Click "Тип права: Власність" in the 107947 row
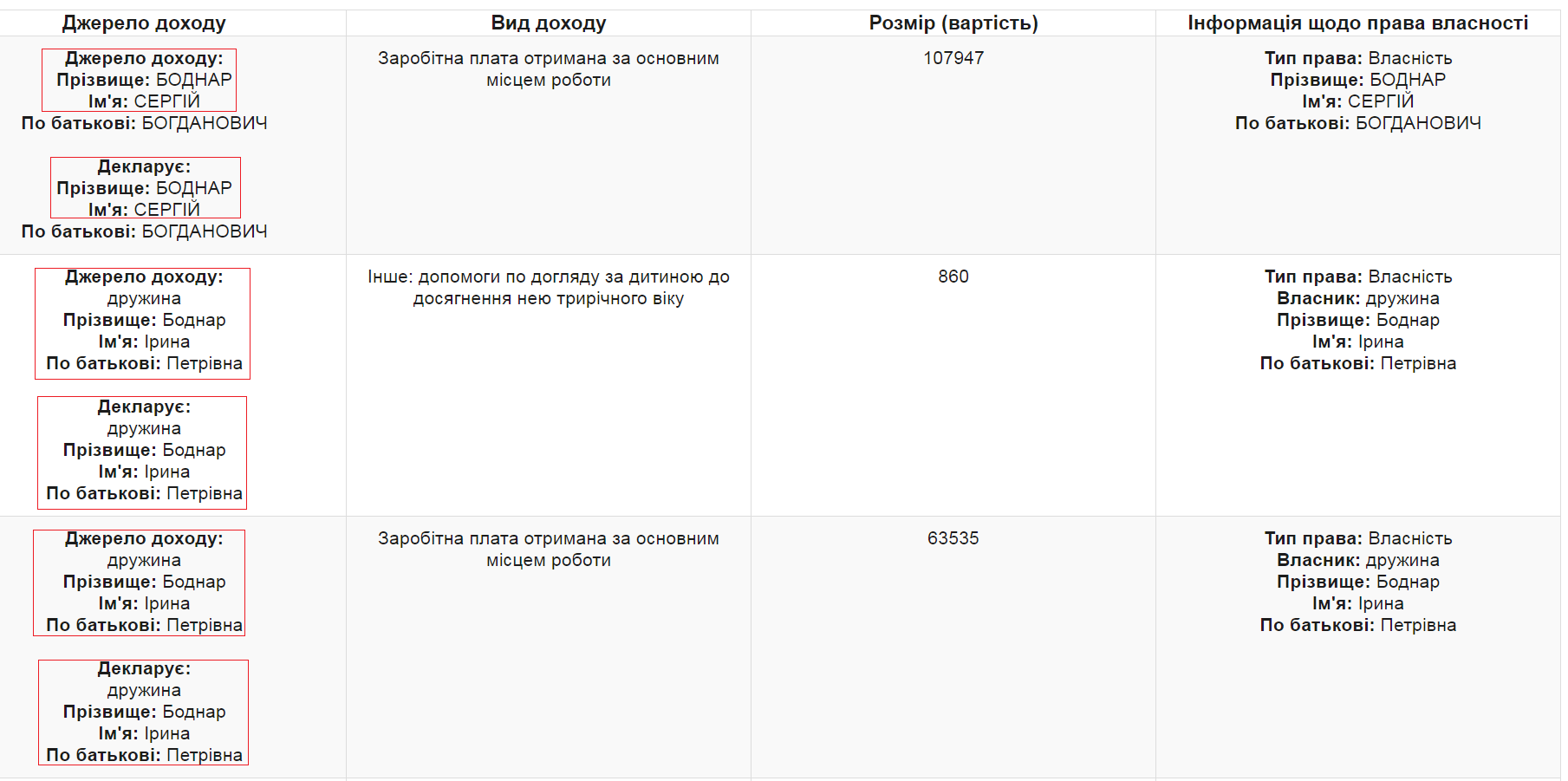Viewport: 1568px width, 781px height. [x=1357, y=58]
